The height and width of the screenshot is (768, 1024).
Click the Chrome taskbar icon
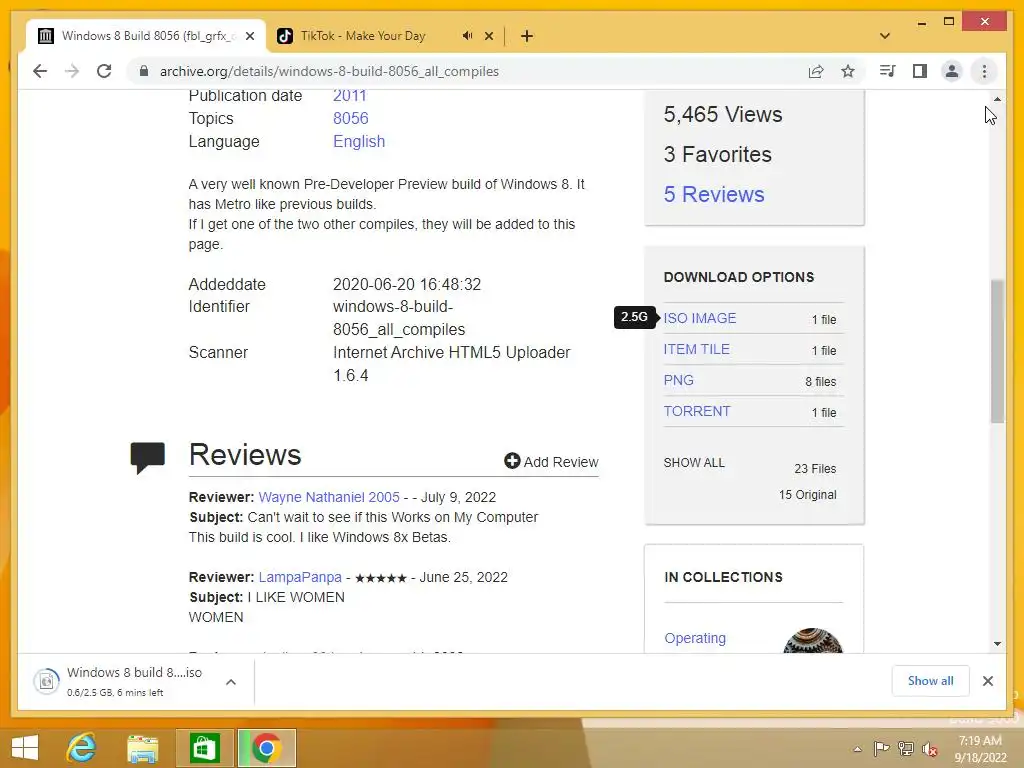(x=266, y=748)
